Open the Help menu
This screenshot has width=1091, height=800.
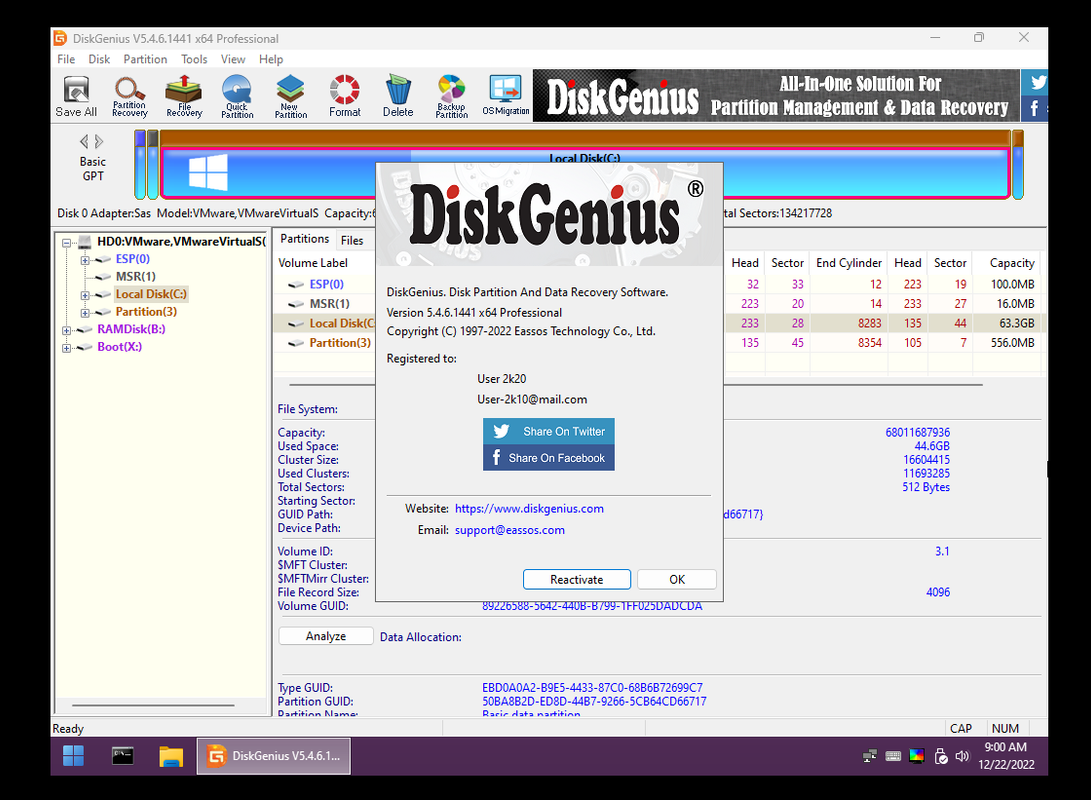271,59
